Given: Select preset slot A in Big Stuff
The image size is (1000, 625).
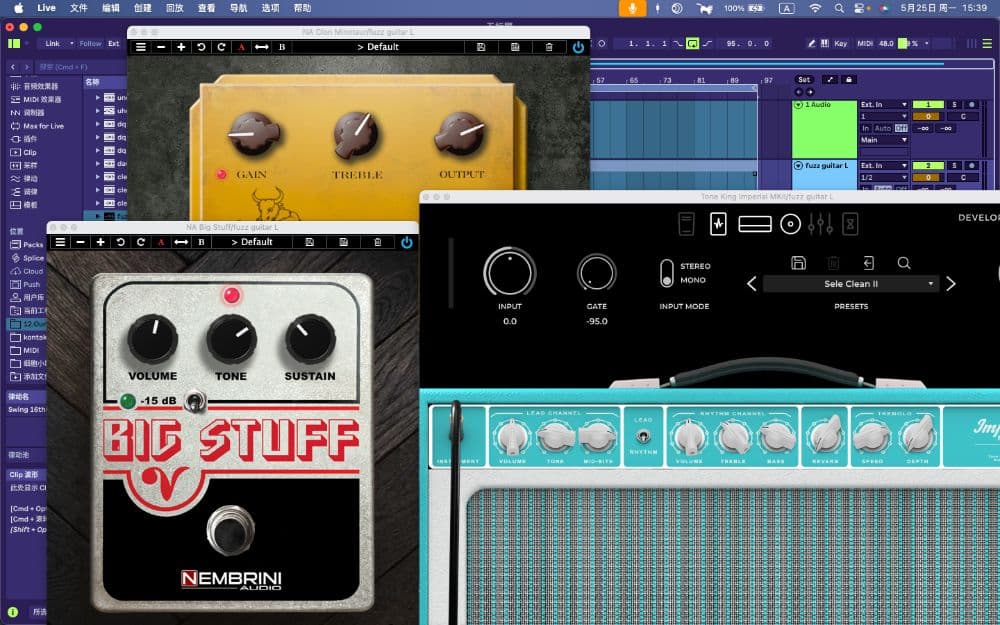Looking at the screenshot, I should click(x=161, y=242).
